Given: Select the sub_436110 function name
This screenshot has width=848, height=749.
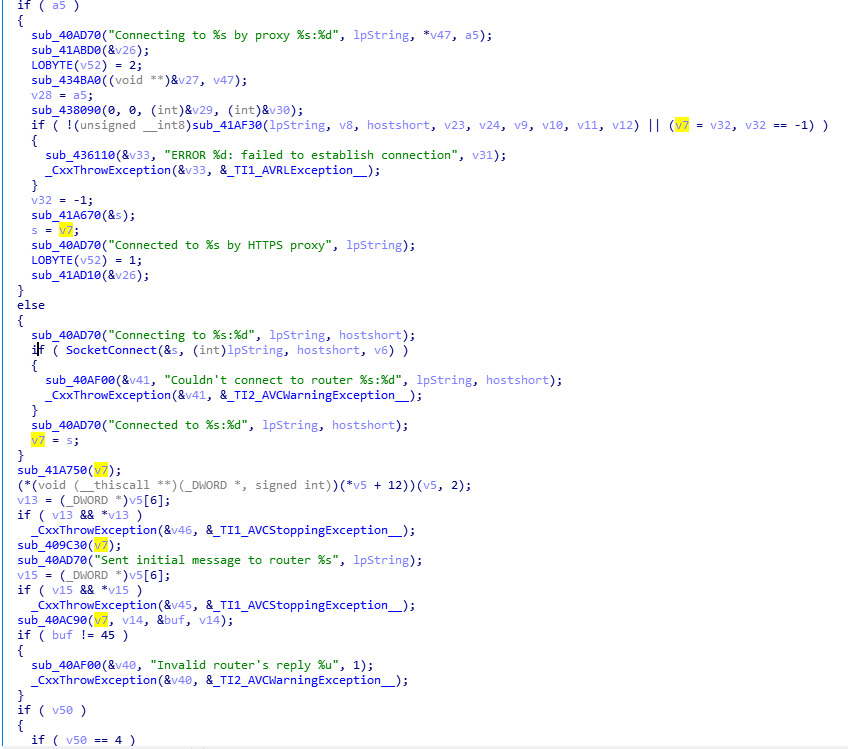Looking at the screenshot, I should click(x=80, y=155).
